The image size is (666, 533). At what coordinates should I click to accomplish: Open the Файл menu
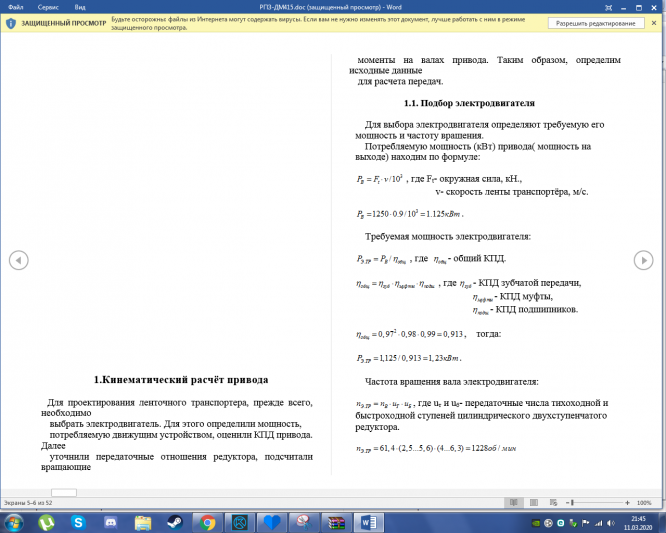point(16,7)
